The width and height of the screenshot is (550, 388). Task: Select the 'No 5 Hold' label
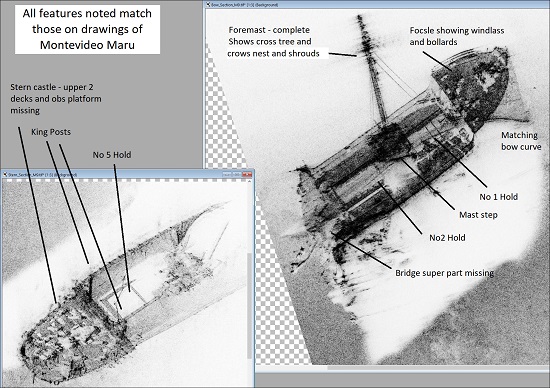coord(112,155)
